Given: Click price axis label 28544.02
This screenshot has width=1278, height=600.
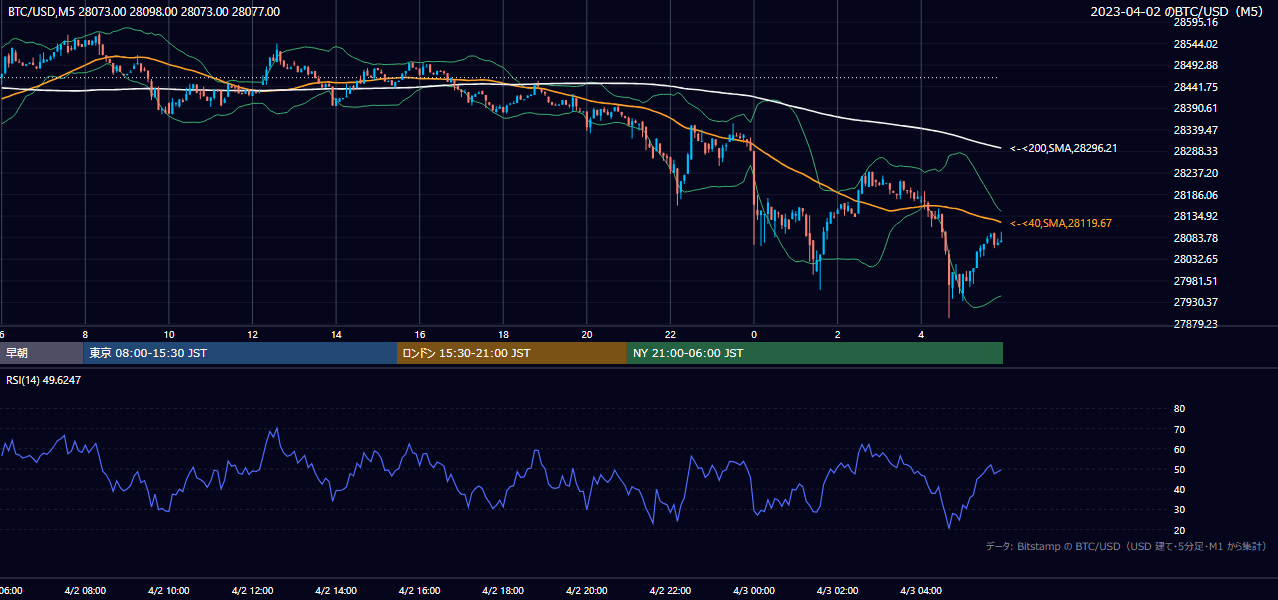Looking at the screenshot, I should pos(1195,44).
